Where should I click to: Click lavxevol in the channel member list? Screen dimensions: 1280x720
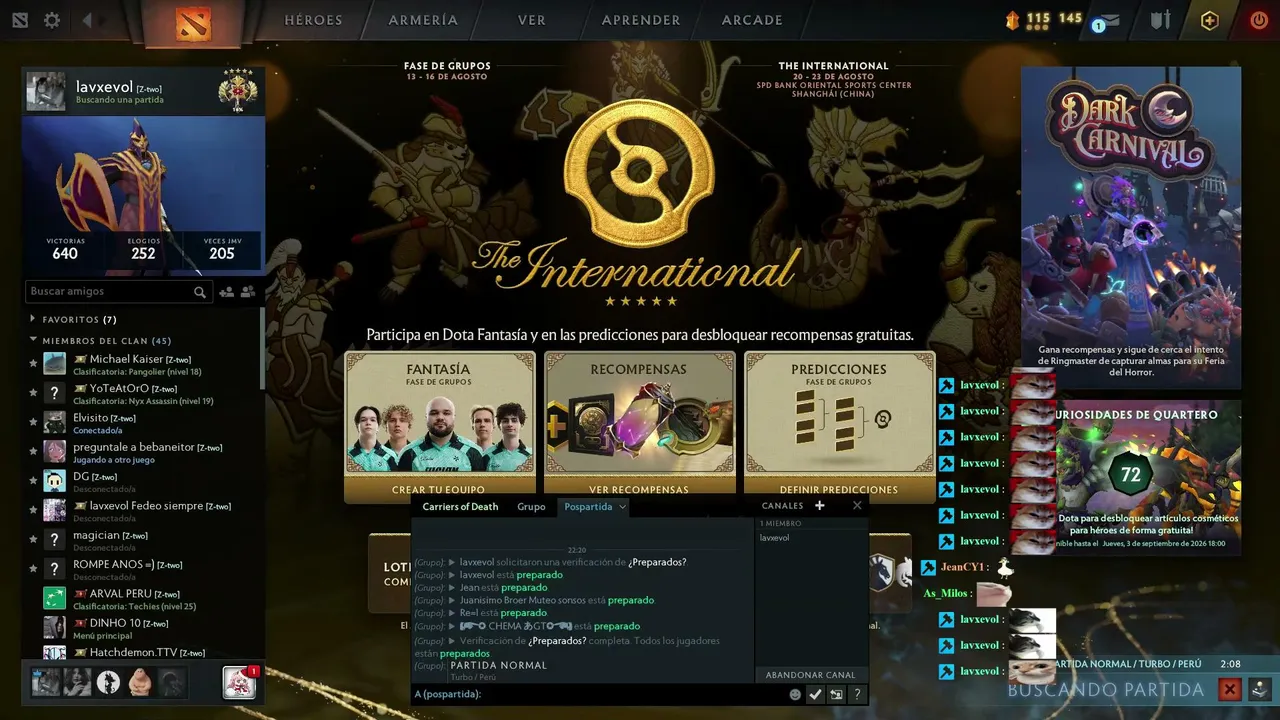[775, 538]
